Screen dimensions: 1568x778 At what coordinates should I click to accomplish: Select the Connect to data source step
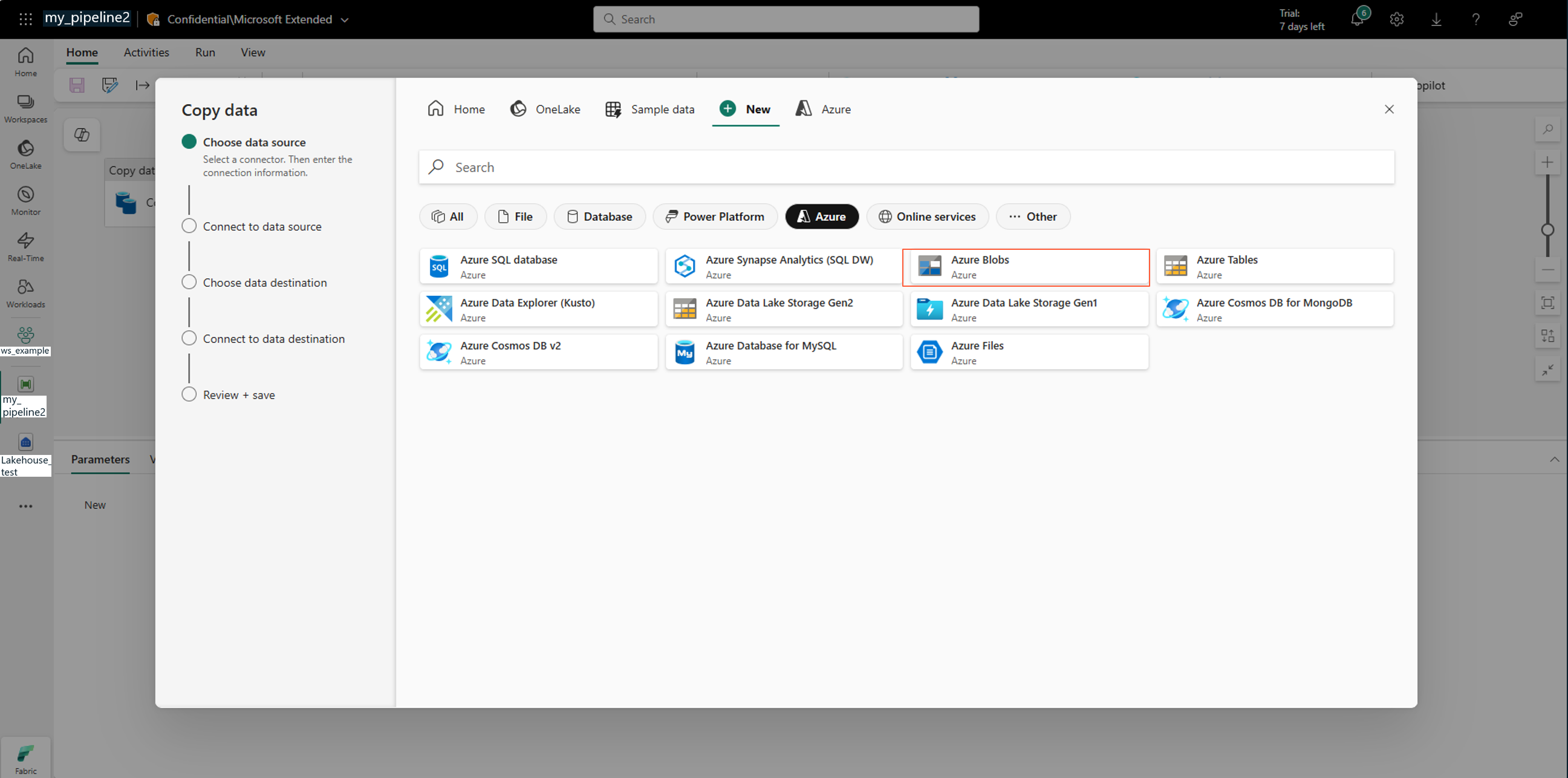[262, 226]
